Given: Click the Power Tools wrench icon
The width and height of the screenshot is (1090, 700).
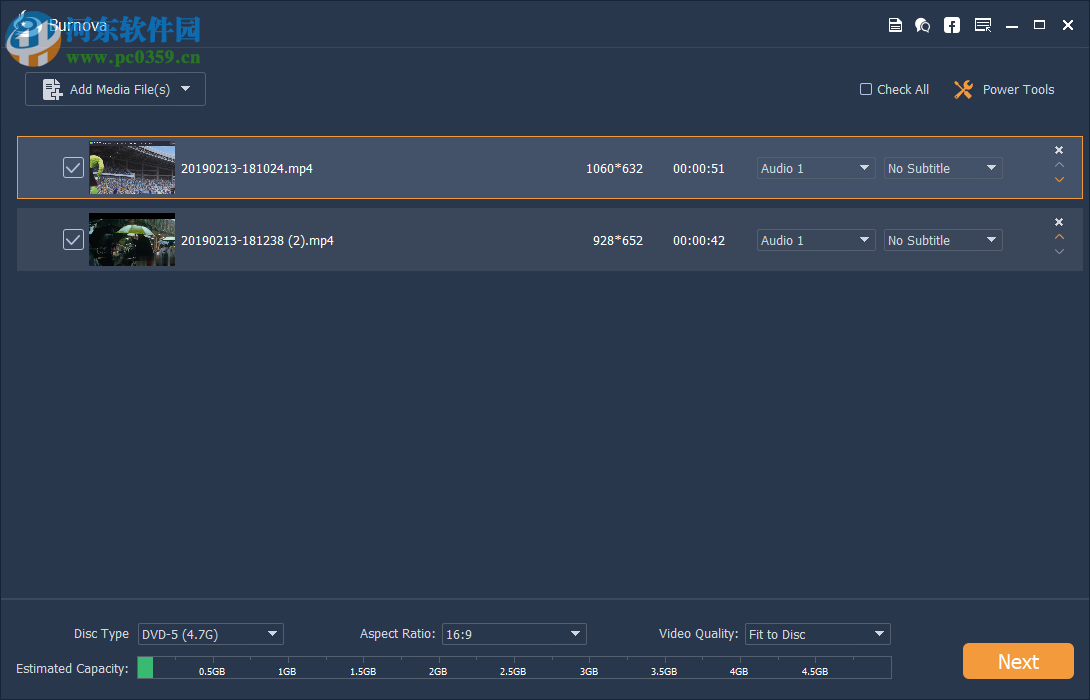Looking at the screenshot, I should click(x=963, y=90).
